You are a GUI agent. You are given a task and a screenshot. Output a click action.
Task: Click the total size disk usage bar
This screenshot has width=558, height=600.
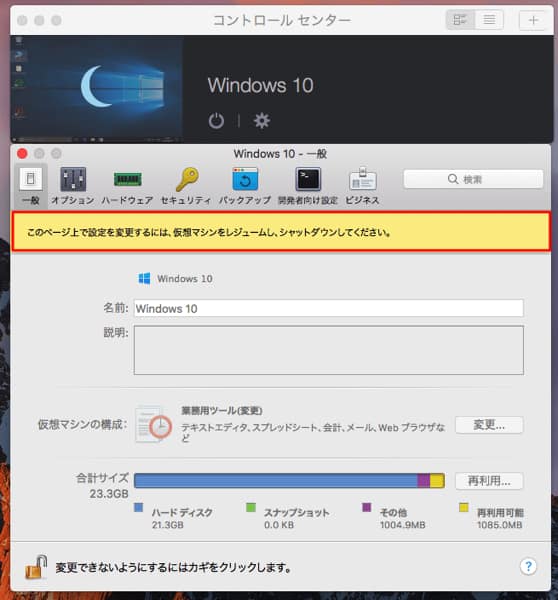[289, 481]
